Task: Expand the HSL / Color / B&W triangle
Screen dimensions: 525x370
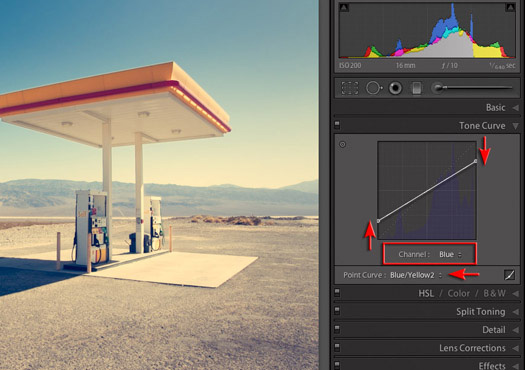Action: pos(515,294)
